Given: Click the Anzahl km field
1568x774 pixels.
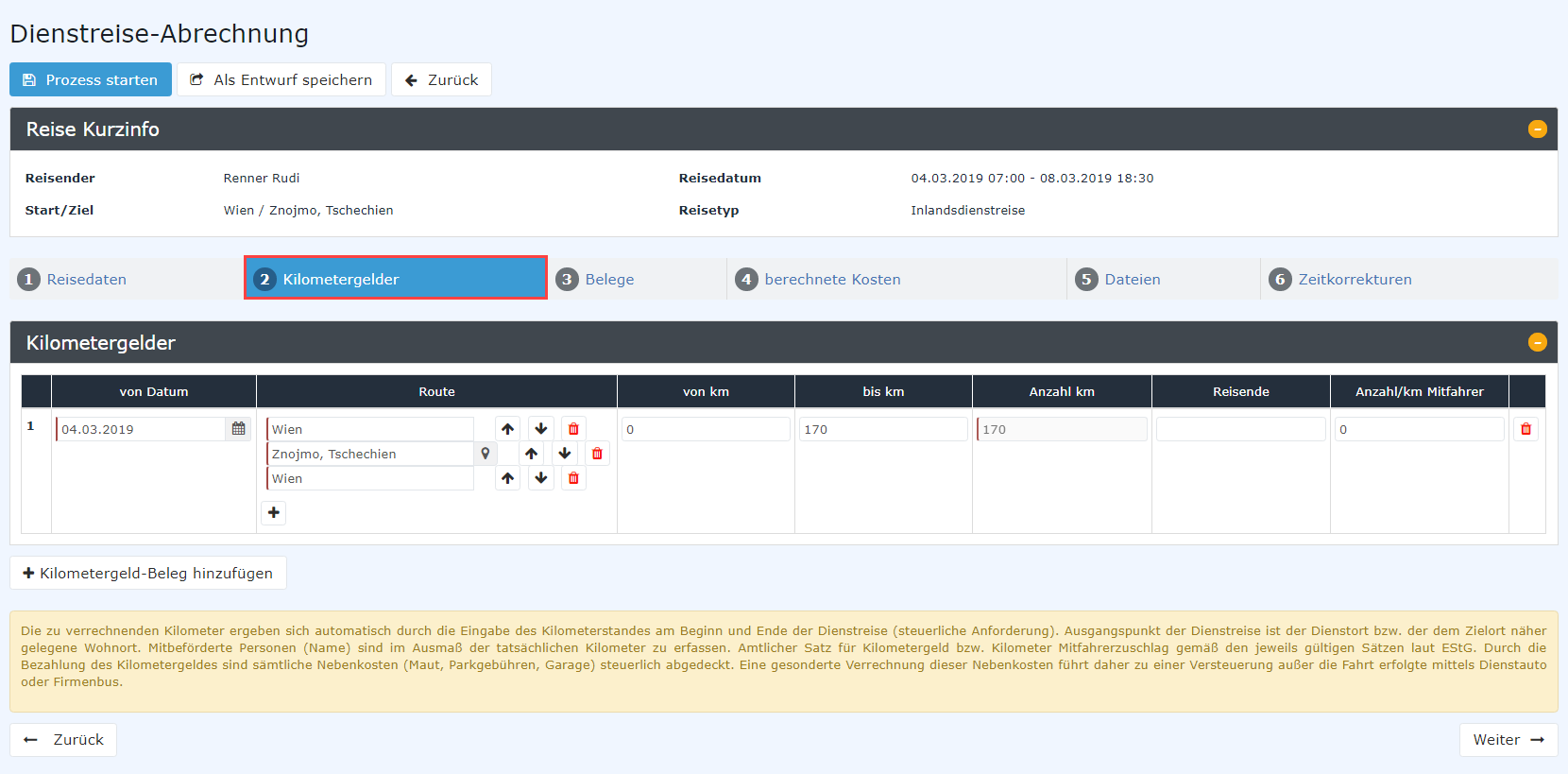Looking at the screenshot, I should pos(1062,429).
